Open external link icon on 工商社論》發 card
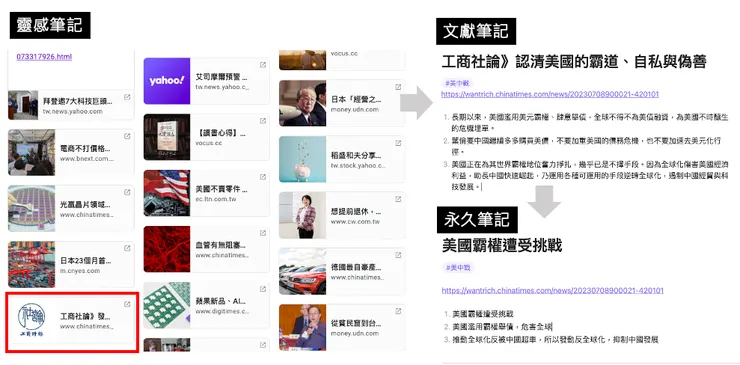 pos(127,304)
